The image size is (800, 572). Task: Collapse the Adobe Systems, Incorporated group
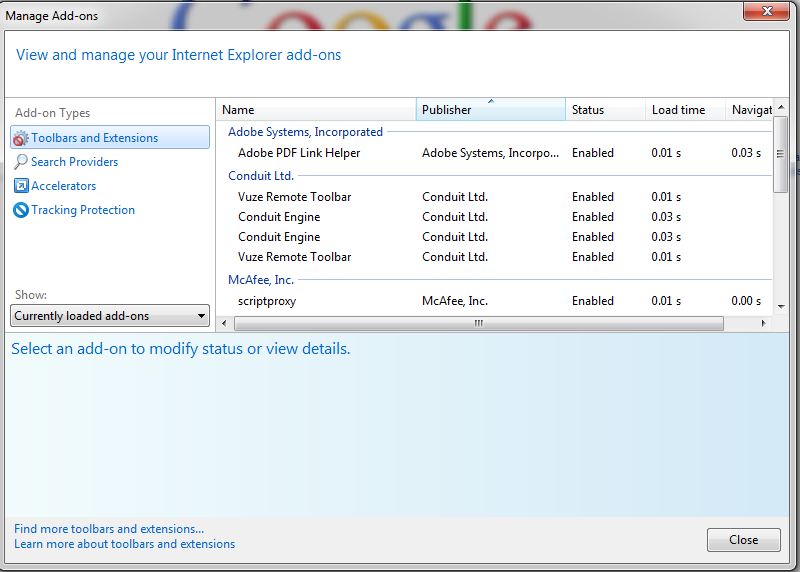(x=305, y=132)
